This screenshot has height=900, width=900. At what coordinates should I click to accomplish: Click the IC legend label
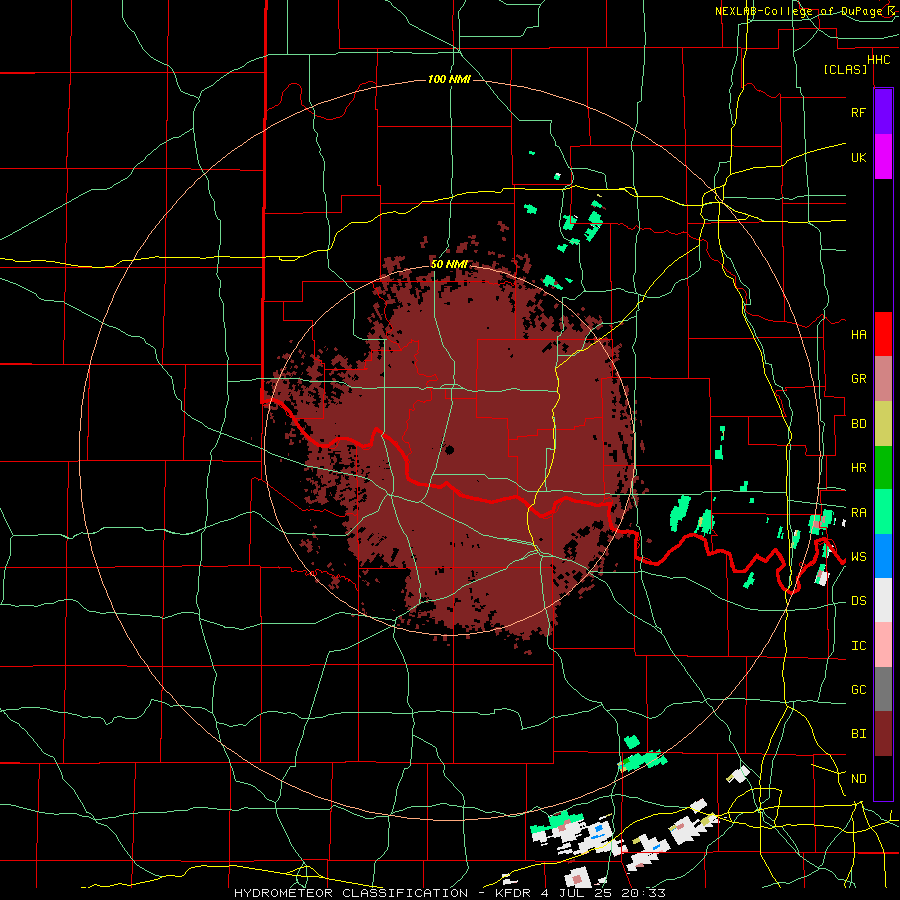[x=858, y=646]
